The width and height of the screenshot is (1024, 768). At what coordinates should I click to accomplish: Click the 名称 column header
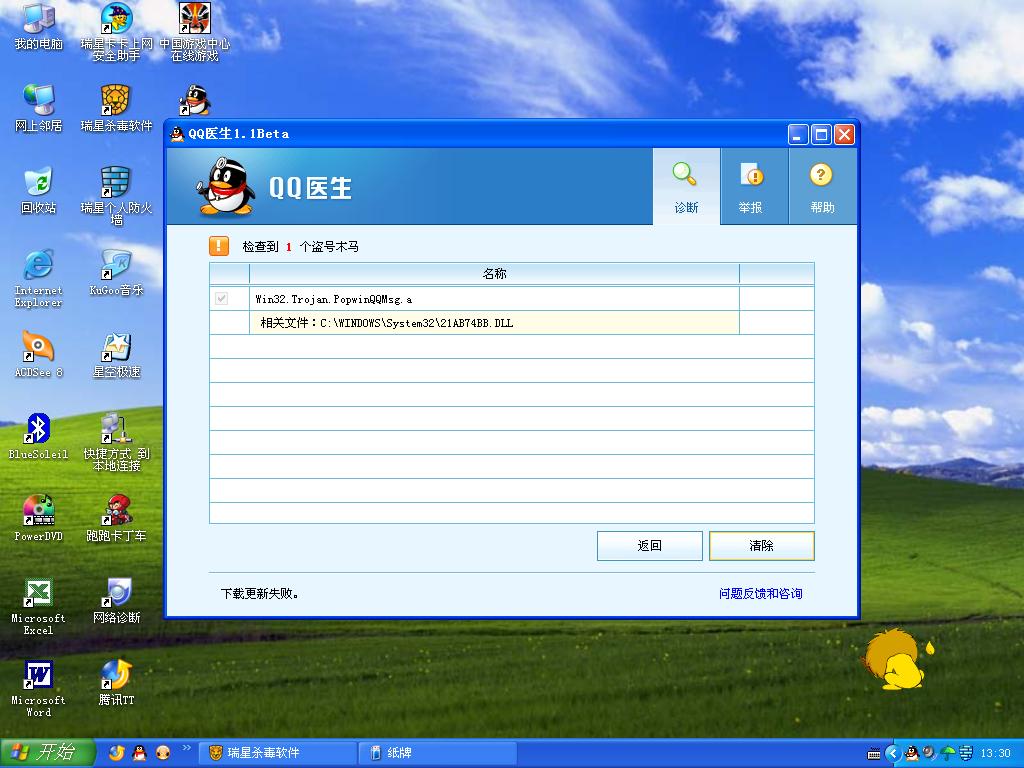tap(494, 274)
